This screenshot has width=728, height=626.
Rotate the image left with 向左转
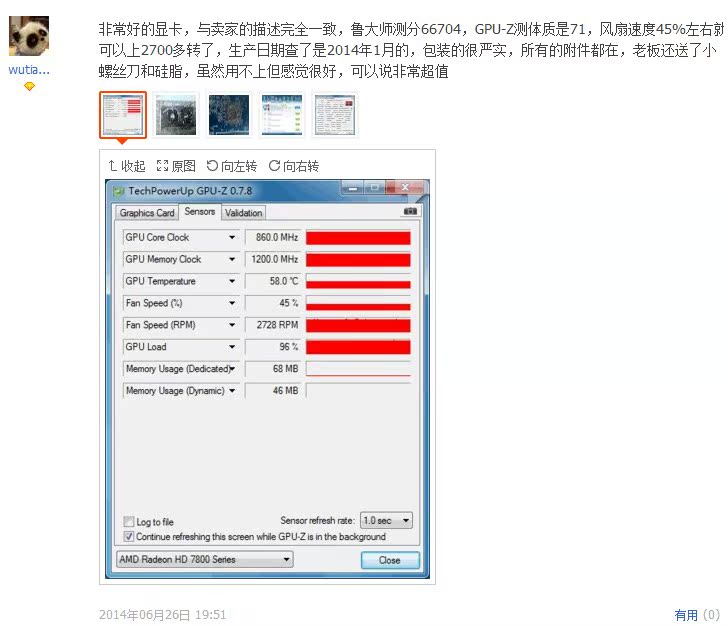tap(232, 166)
